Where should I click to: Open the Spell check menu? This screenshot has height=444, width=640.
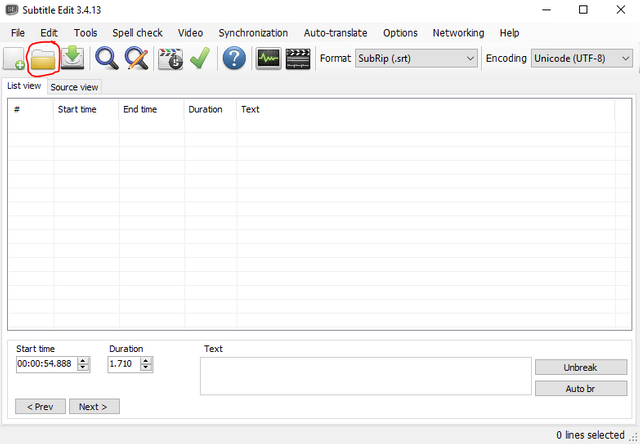click(138, 33)
